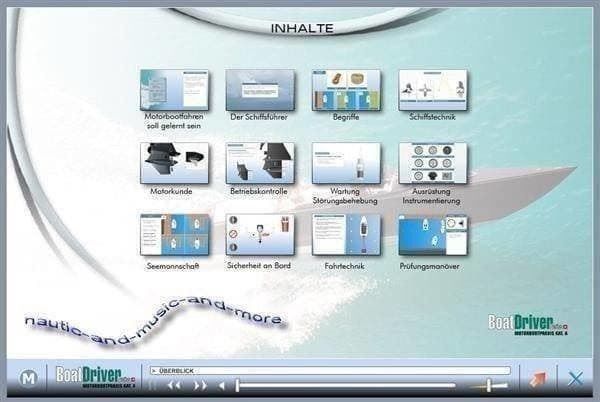
Task: Open the 'Fahrtechnik' chapter thumbnail
Action: point(346,235)
